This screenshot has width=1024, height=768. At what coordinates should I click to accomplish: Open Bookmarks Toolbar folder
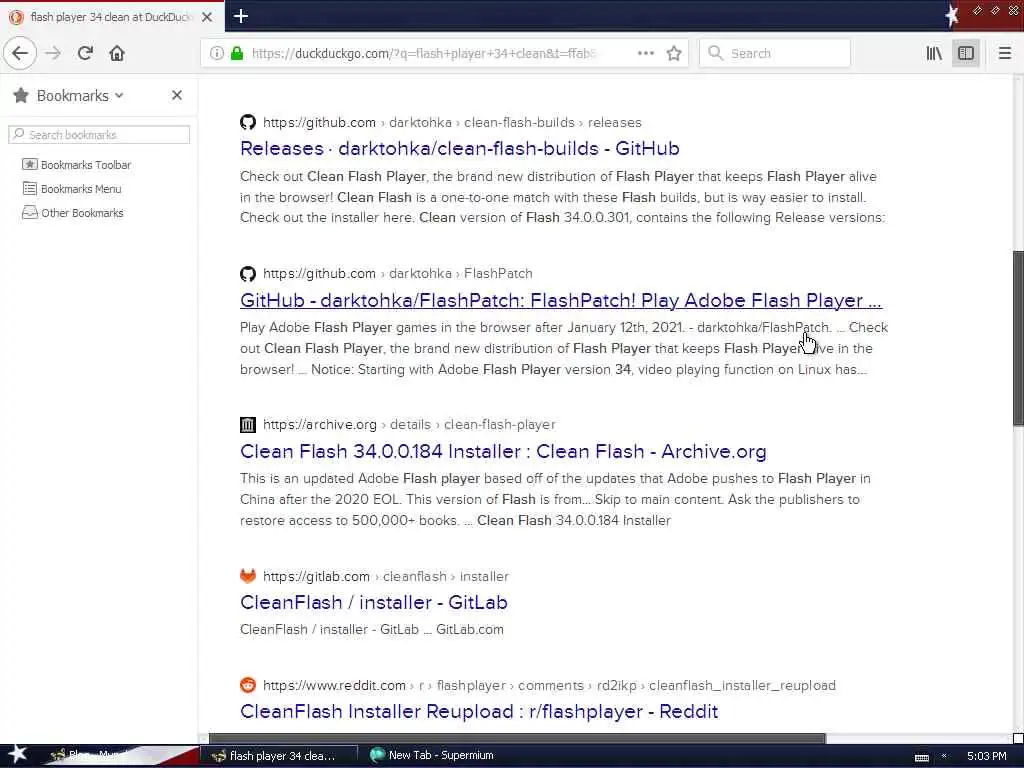click(77, 165)
